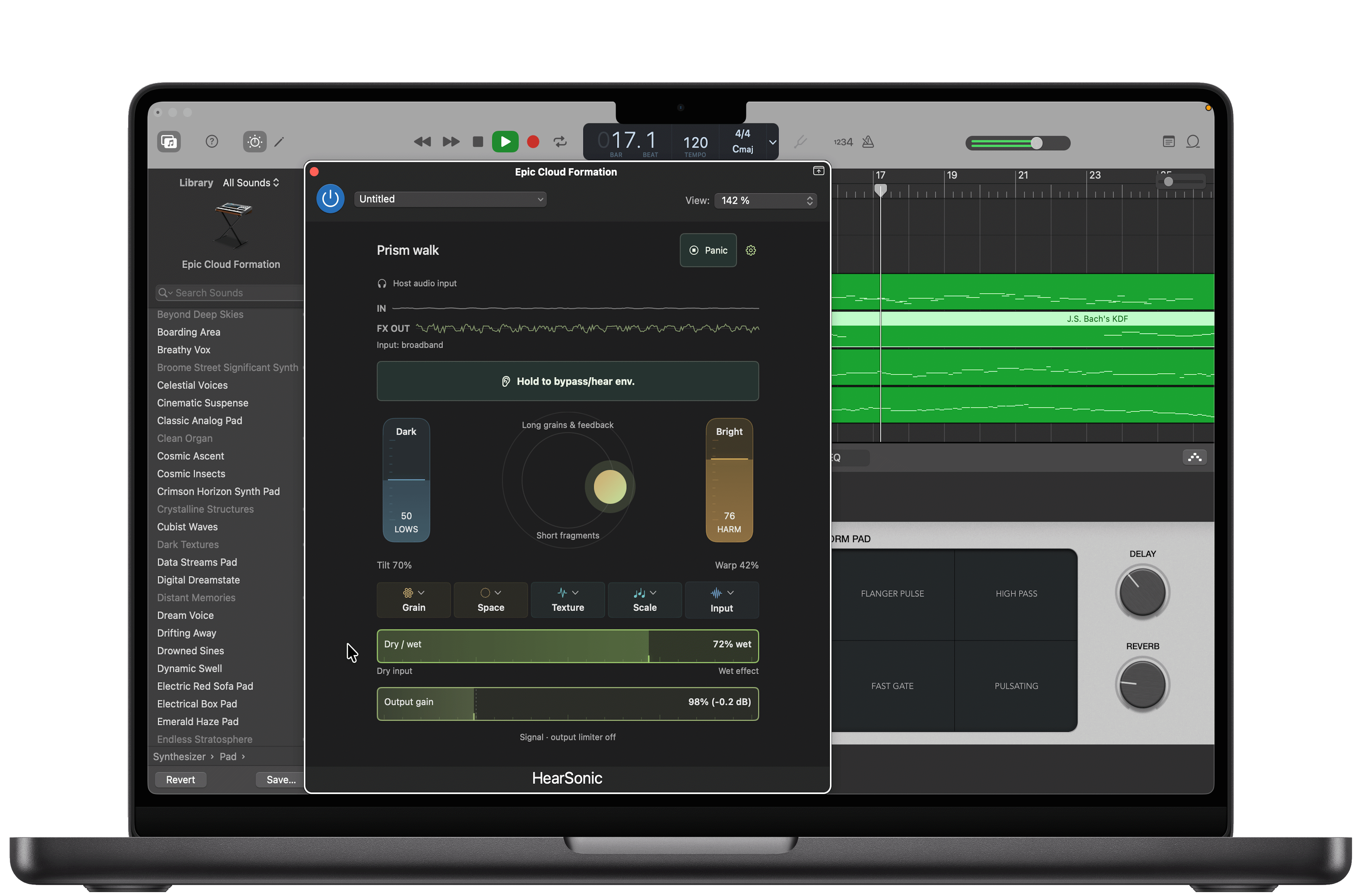Expand the Scale section
Viewport: 1362px width, 896px height.
pos(645,600)
